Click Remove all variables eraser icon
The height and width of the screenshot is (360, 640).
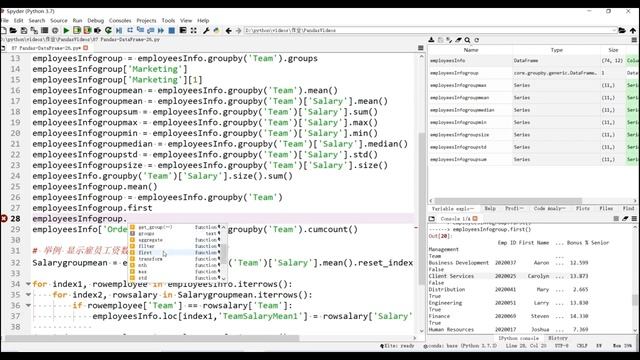[458, 40]
